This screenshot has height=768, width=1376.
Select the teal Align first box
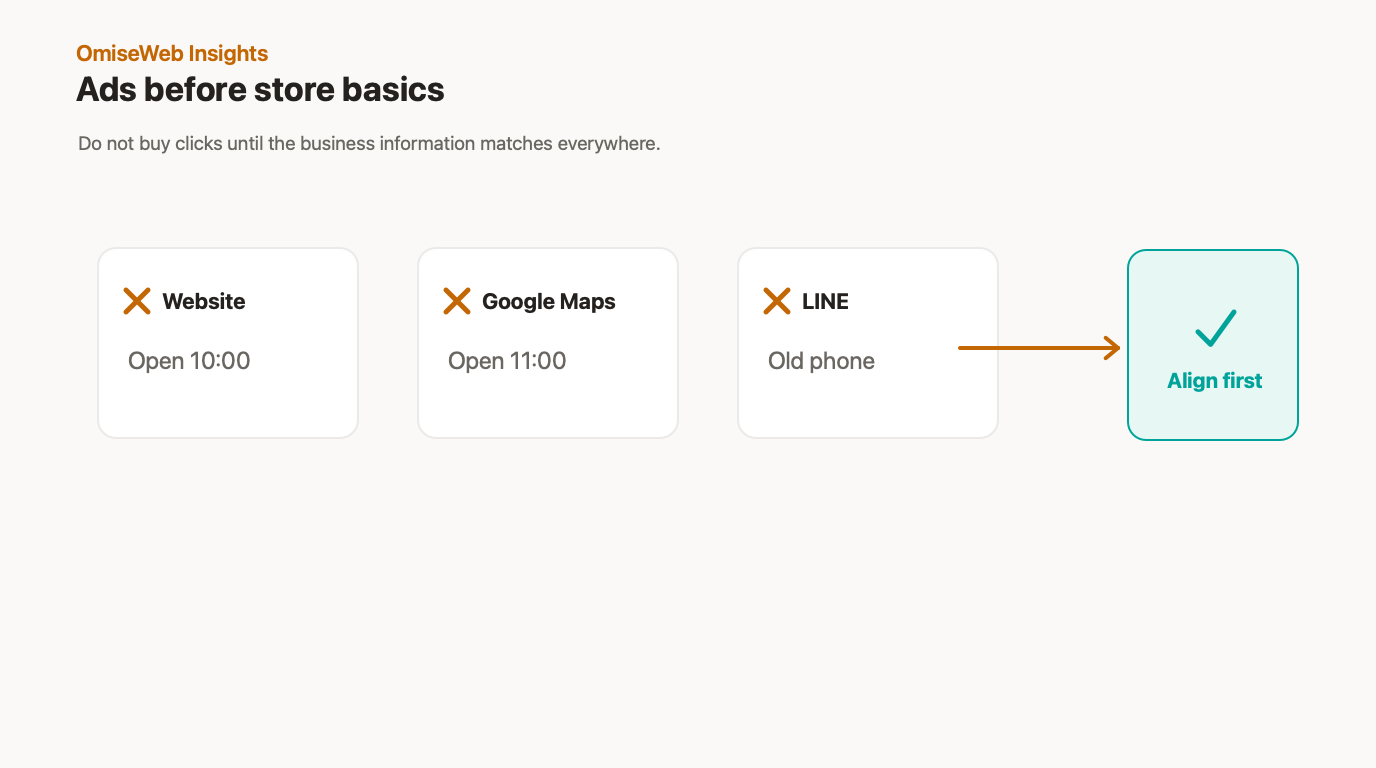tap(1213, 345)
